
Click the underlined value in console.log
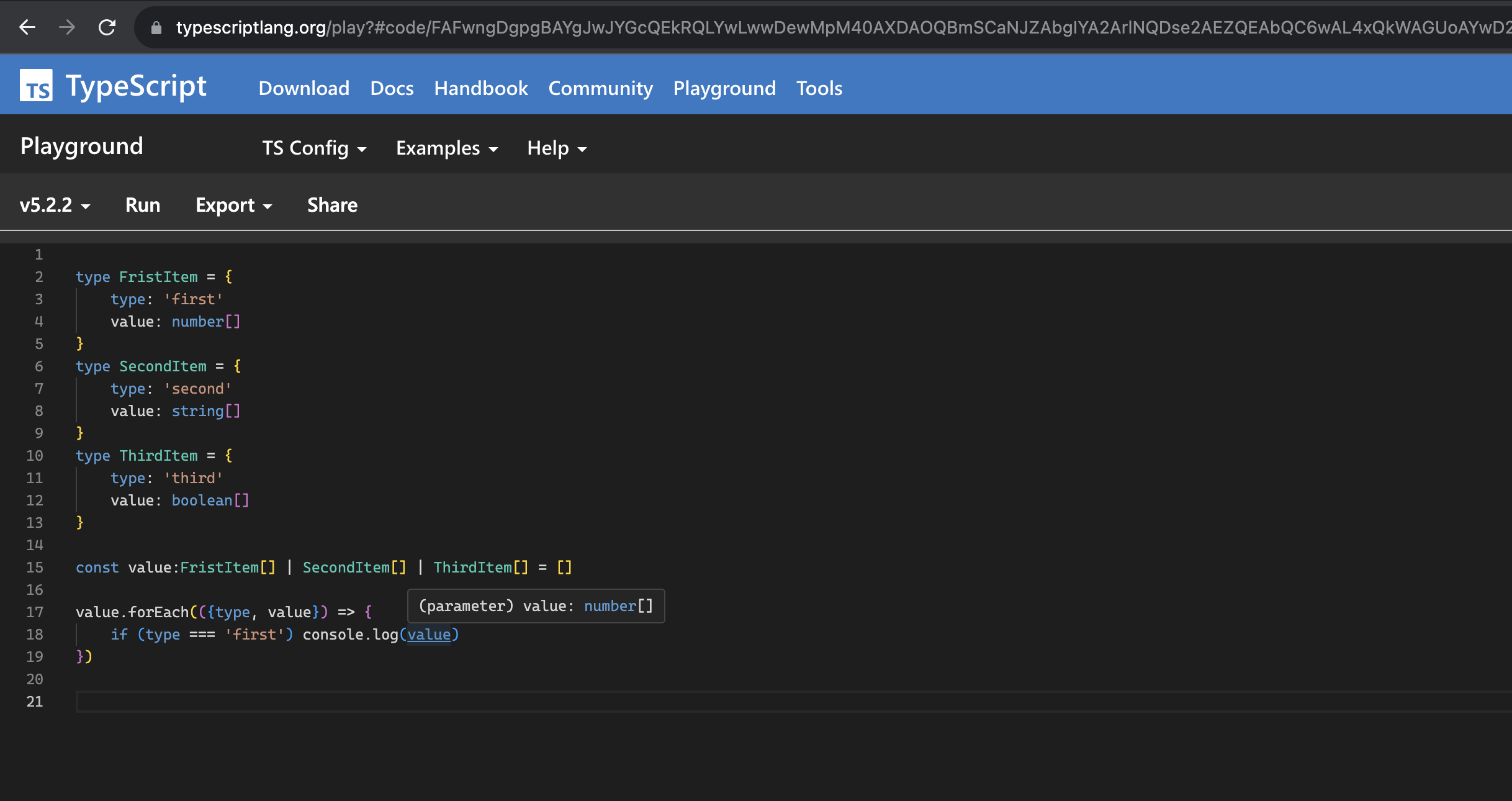430,634
